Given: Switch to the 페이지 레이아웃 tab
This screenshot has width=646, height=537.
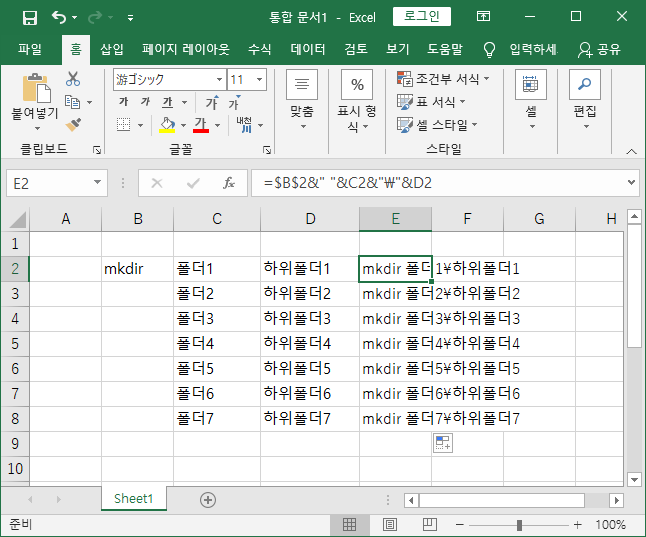Looking at the screenshot, I should [x=185, y=49].
